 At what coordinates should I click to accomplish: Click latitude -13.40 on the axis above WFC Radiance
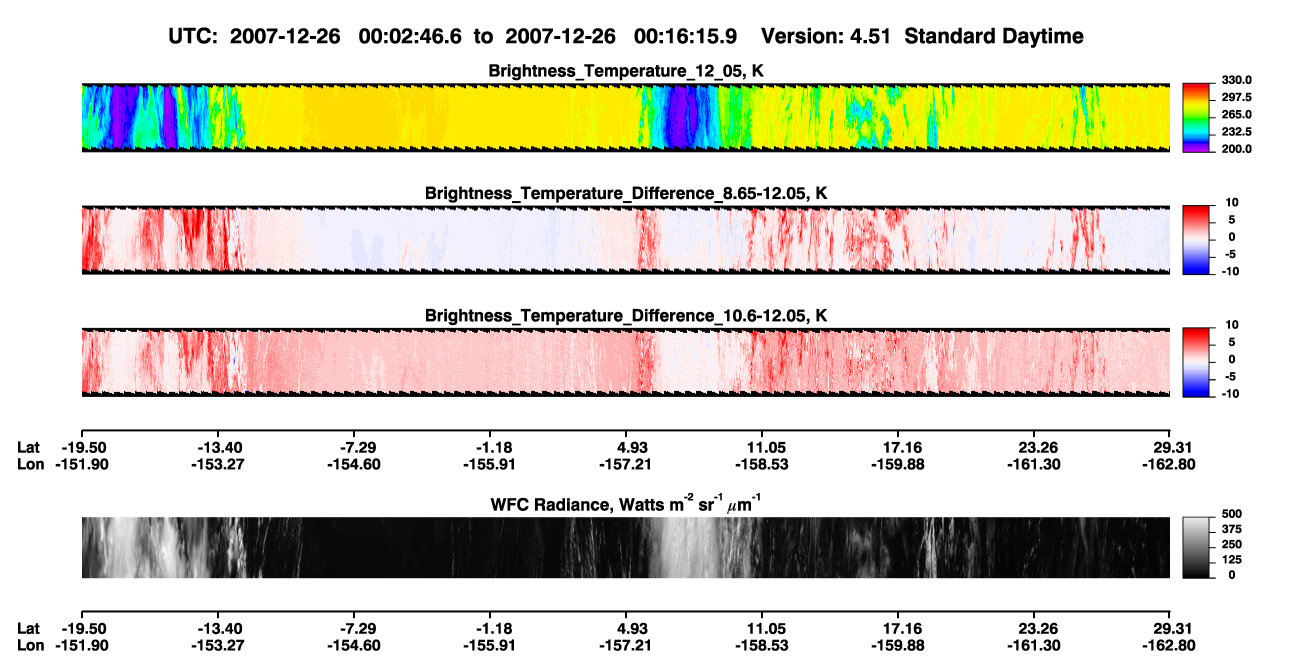(217, 447)
